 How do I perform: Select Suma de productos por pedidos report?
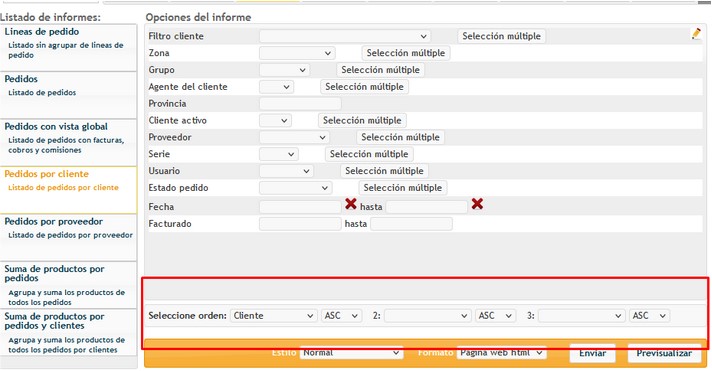[x=68, y=285]
